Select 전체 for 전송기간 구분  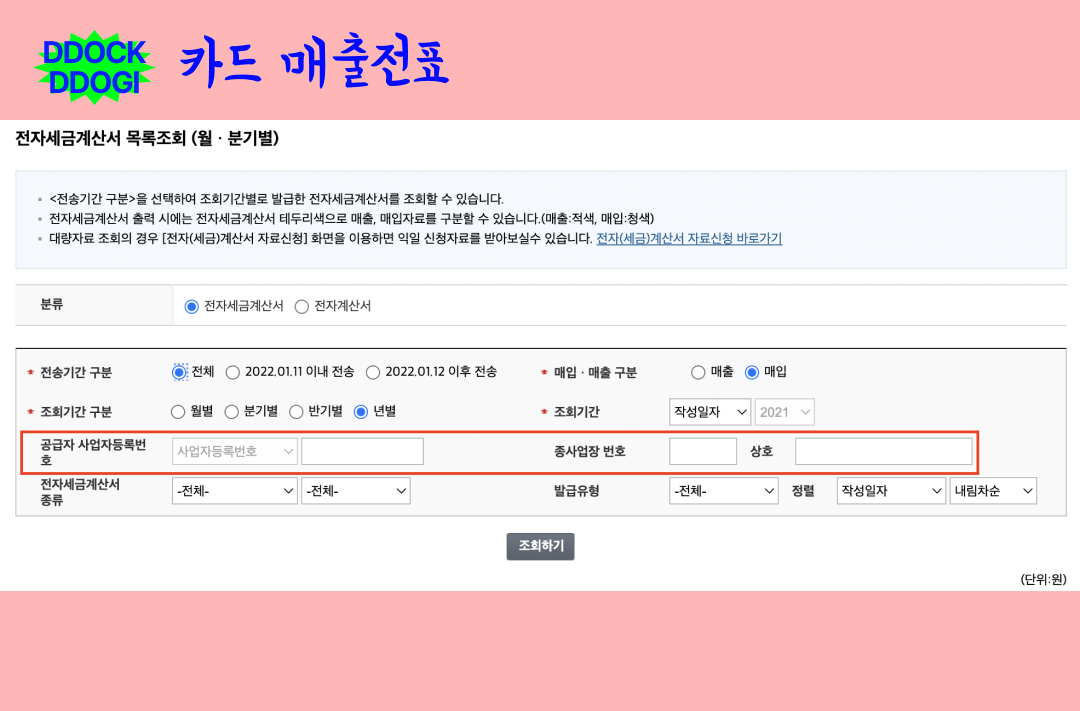pyautogui.click(x=176, y=370)
